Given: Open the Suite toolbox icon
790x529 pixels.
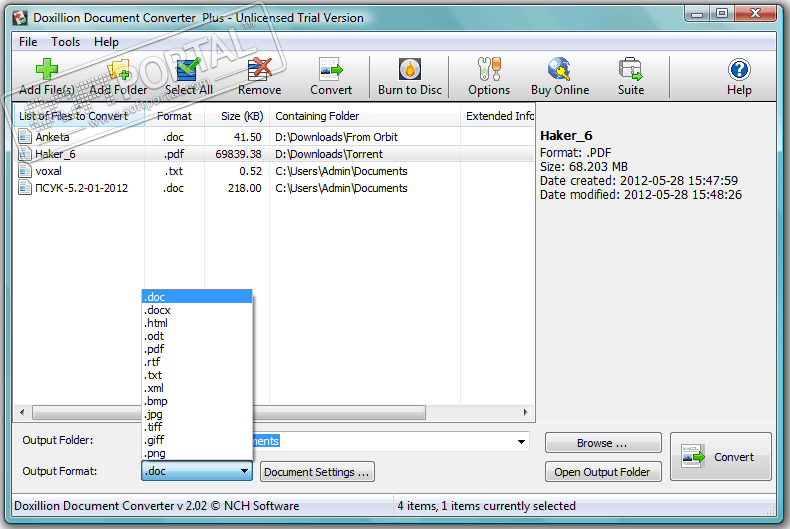Looking at the screenshot, I should tap(631, 69).
